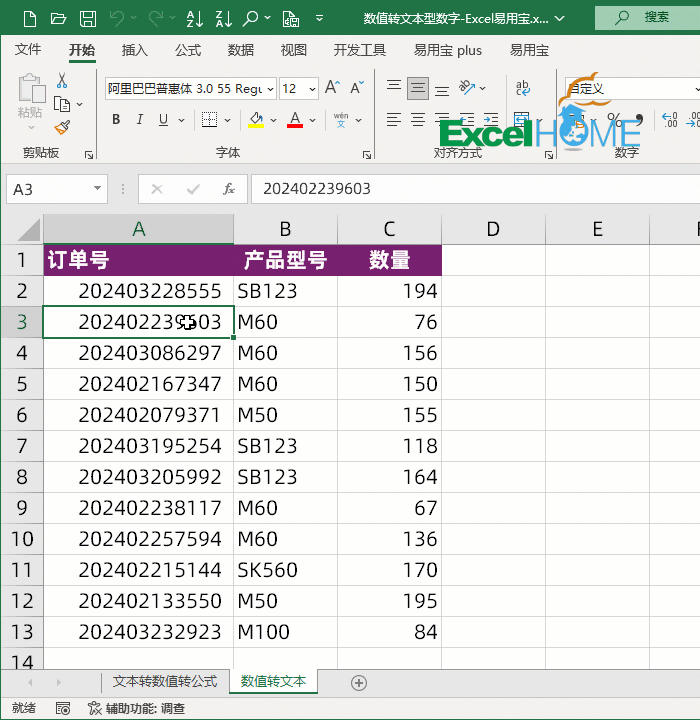This screenshot has width=700, height=720.
Task: Click the 搜索 search box
Action: pyautogui.click(x=647, y=17)
